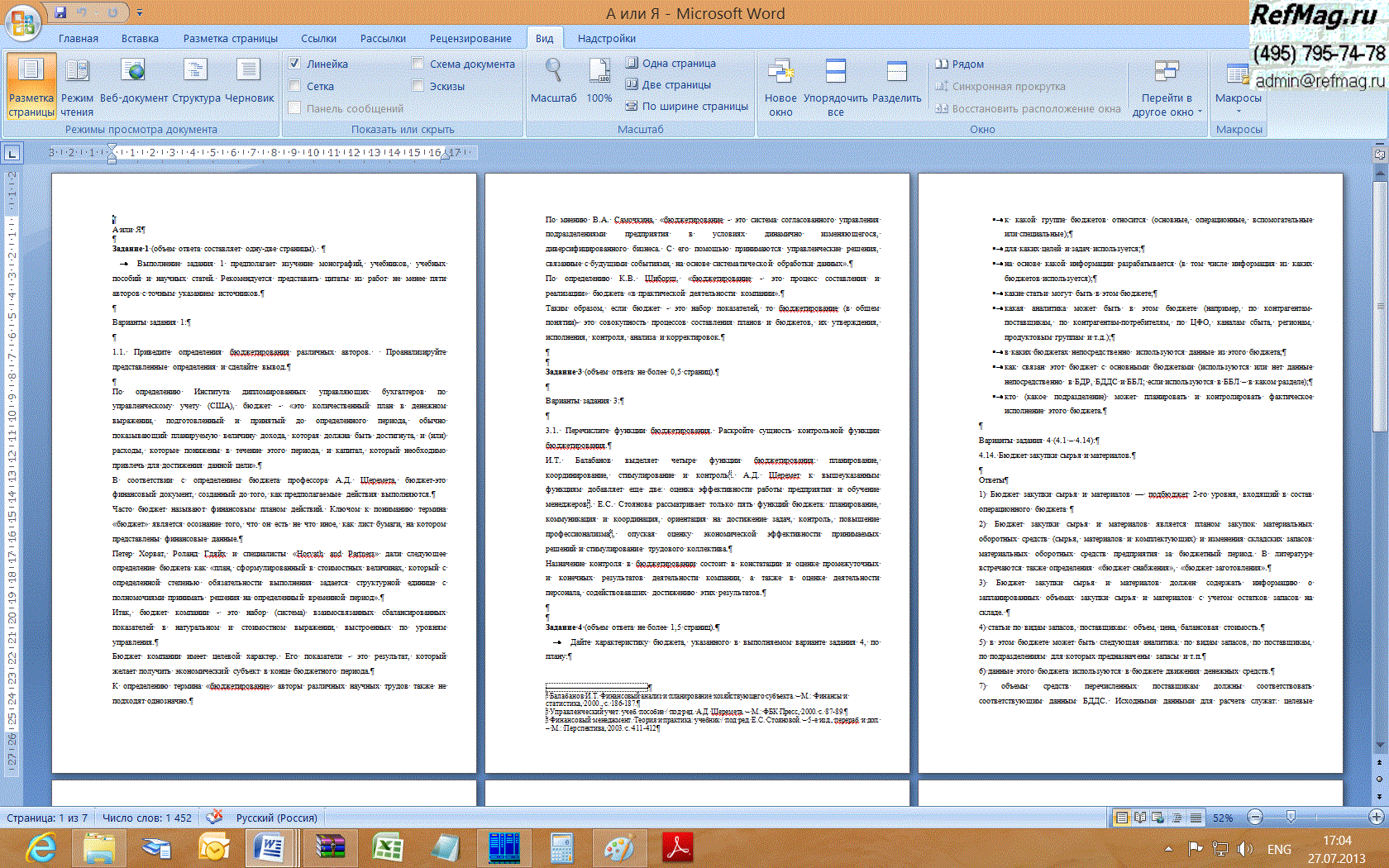Click Новое окно icon

780,74
